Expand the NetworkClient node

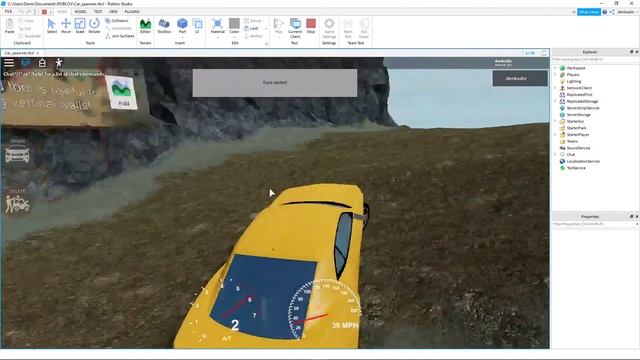click(556, 88)
